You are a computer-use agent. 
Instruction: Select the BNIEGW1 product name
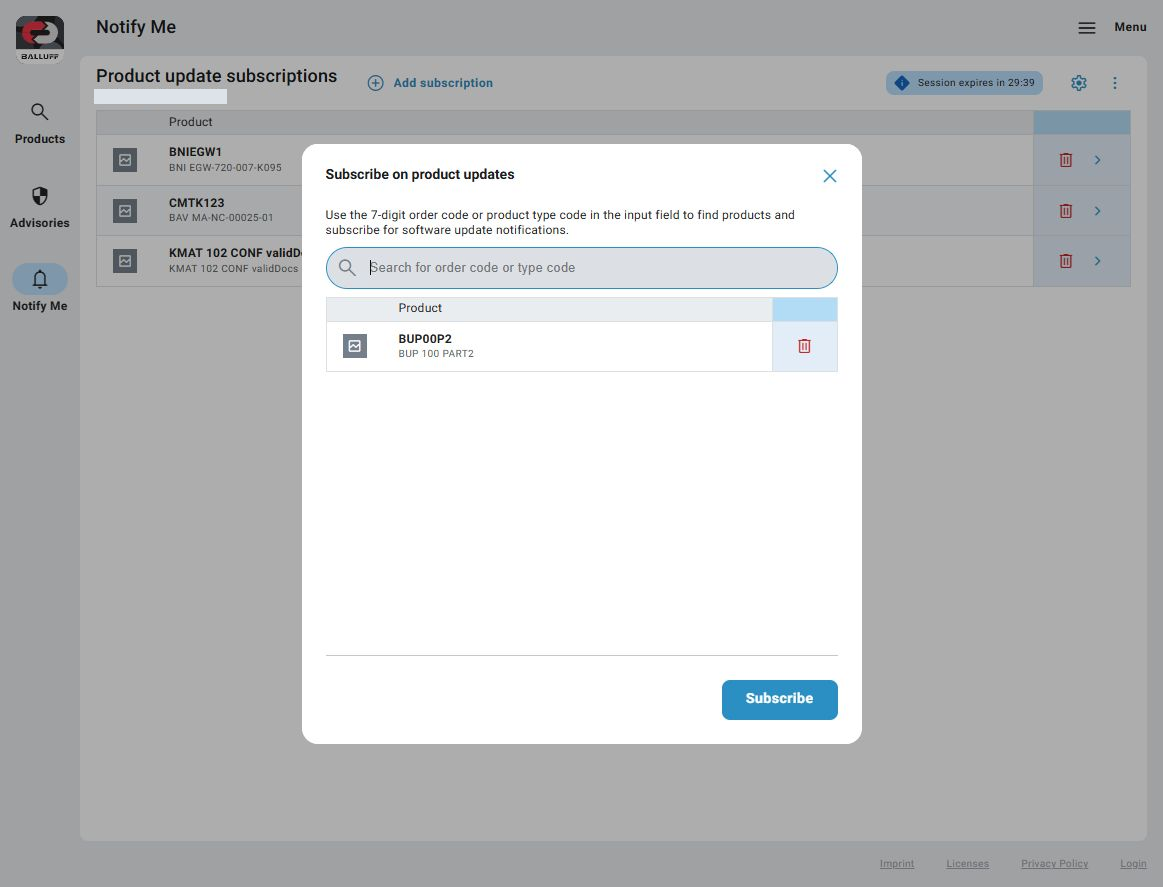(x=195, y=152)
